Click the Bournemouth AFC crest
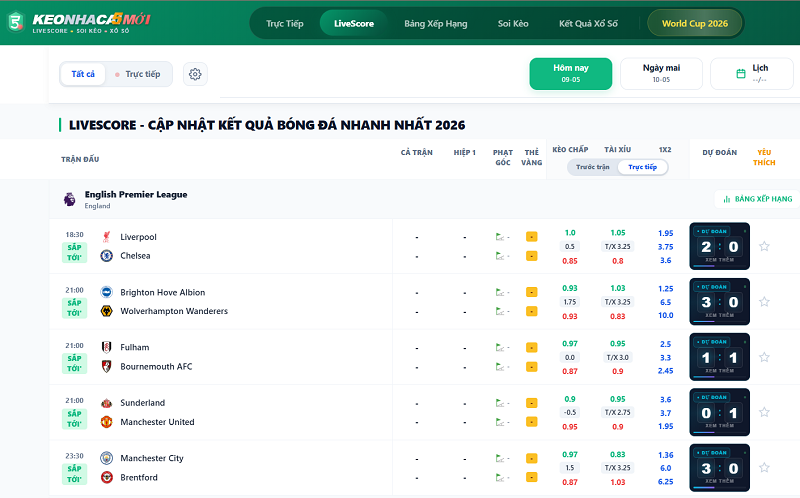This screenshot has width=800, height=498. pyautogui.click(x=107, y=366)
